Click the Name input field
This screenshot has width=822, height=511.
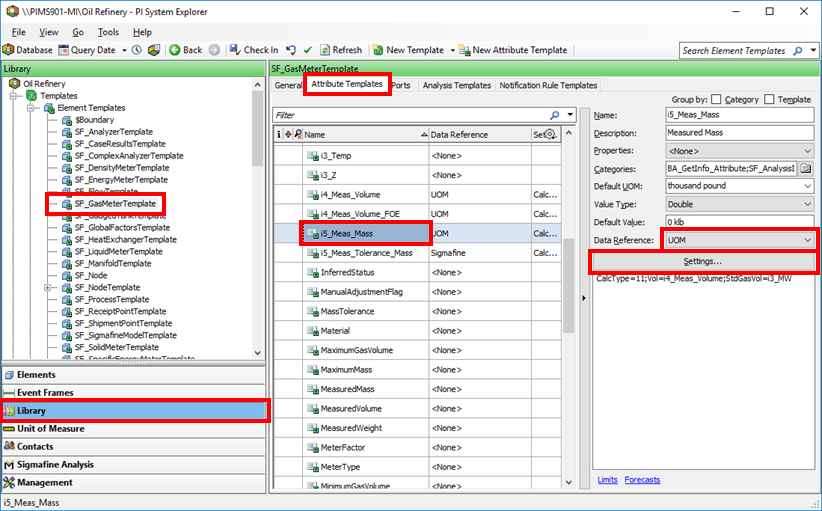pyautogui.click(x=740, y=115)
